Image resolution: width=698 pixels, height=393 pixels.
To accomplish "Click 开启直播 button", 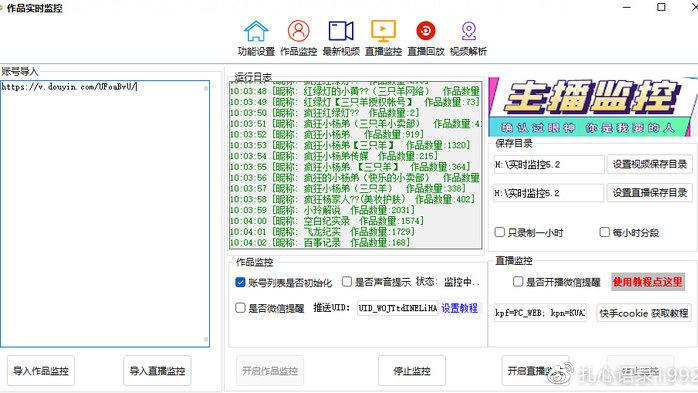I will coord(536,370).
